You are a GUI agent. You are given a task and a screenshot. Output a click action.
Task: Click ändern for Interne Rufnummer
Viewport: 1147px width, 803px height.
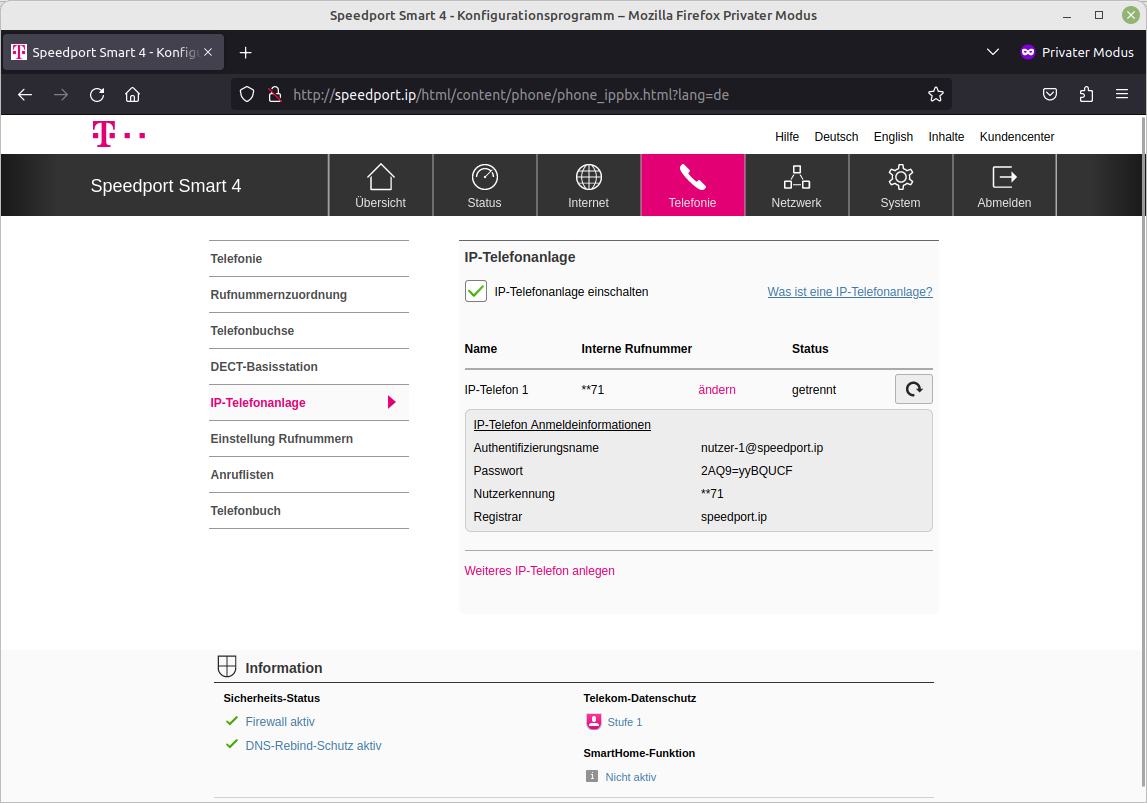click(717, 389)
